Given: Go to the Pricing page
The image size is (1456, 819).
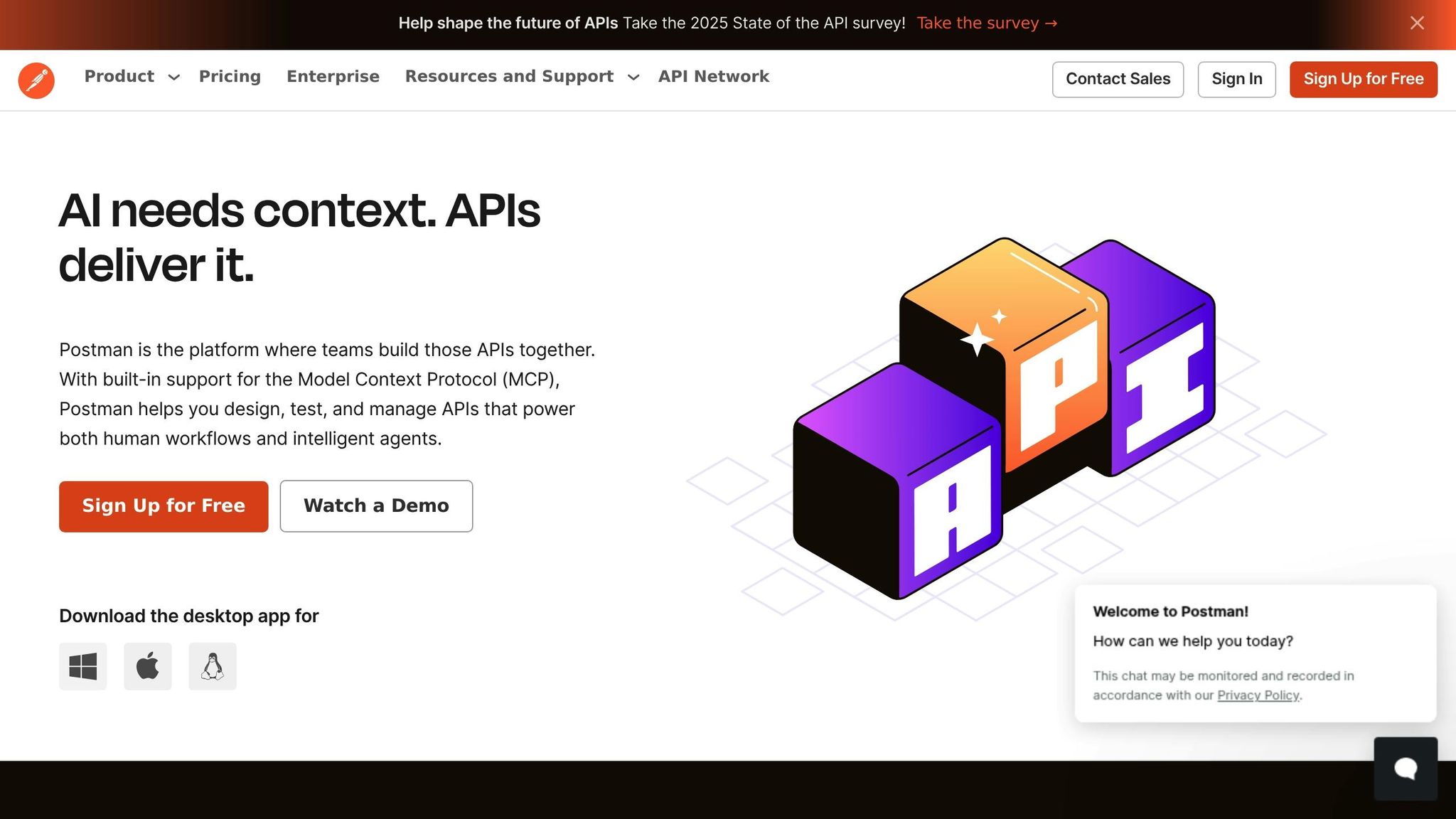Looking at the screenshot, I should (x=230, y=76).
